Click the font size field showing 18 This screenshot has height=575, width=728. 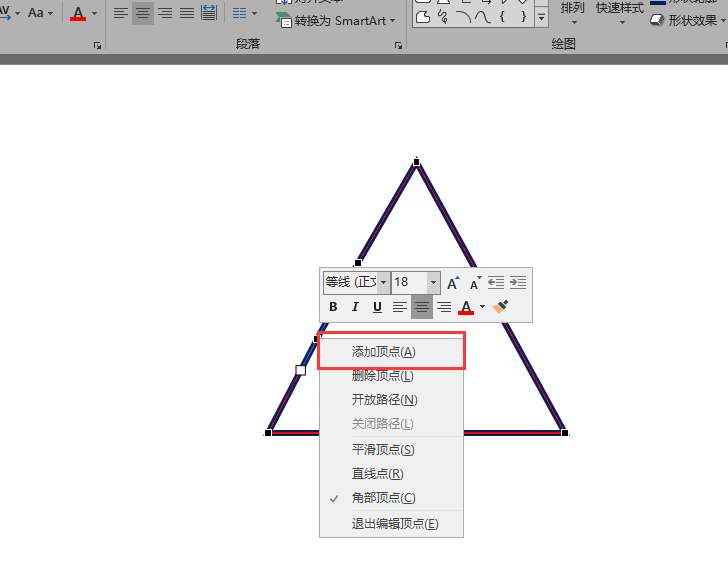click(x=410, y=282)
